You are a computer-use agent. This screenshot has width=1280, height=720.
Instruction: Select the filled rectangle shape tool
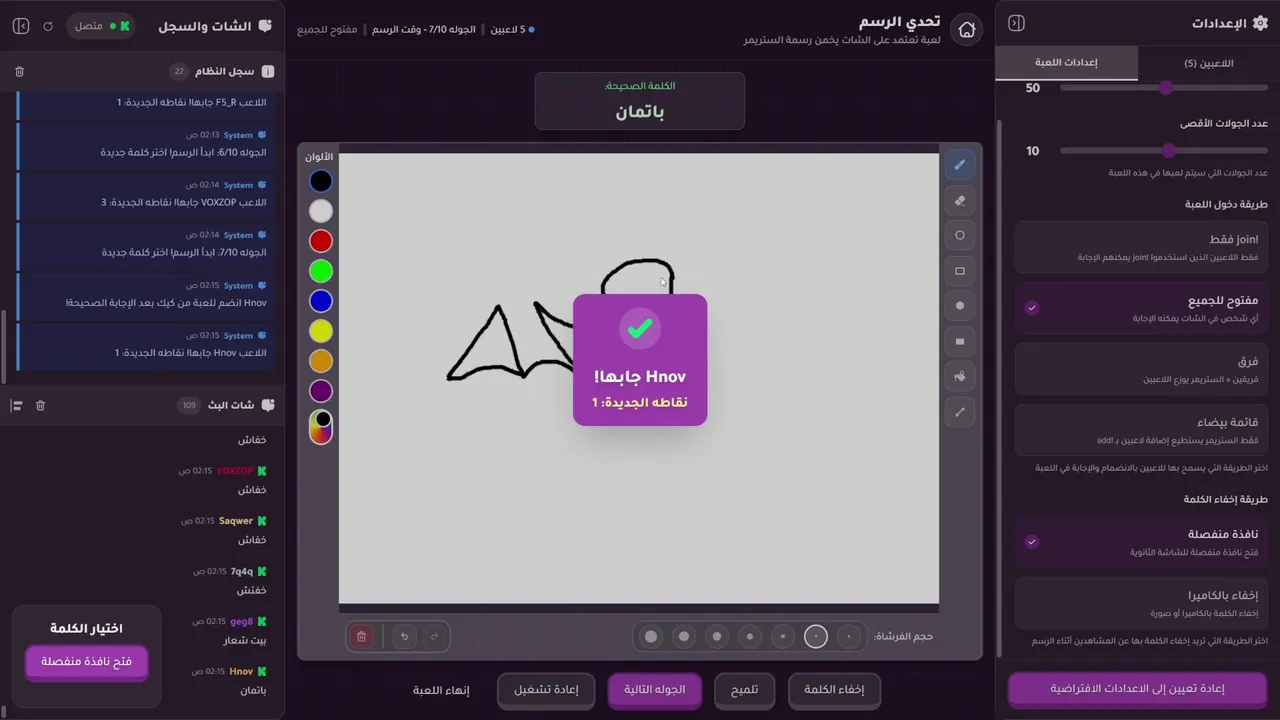pos(960,341)
